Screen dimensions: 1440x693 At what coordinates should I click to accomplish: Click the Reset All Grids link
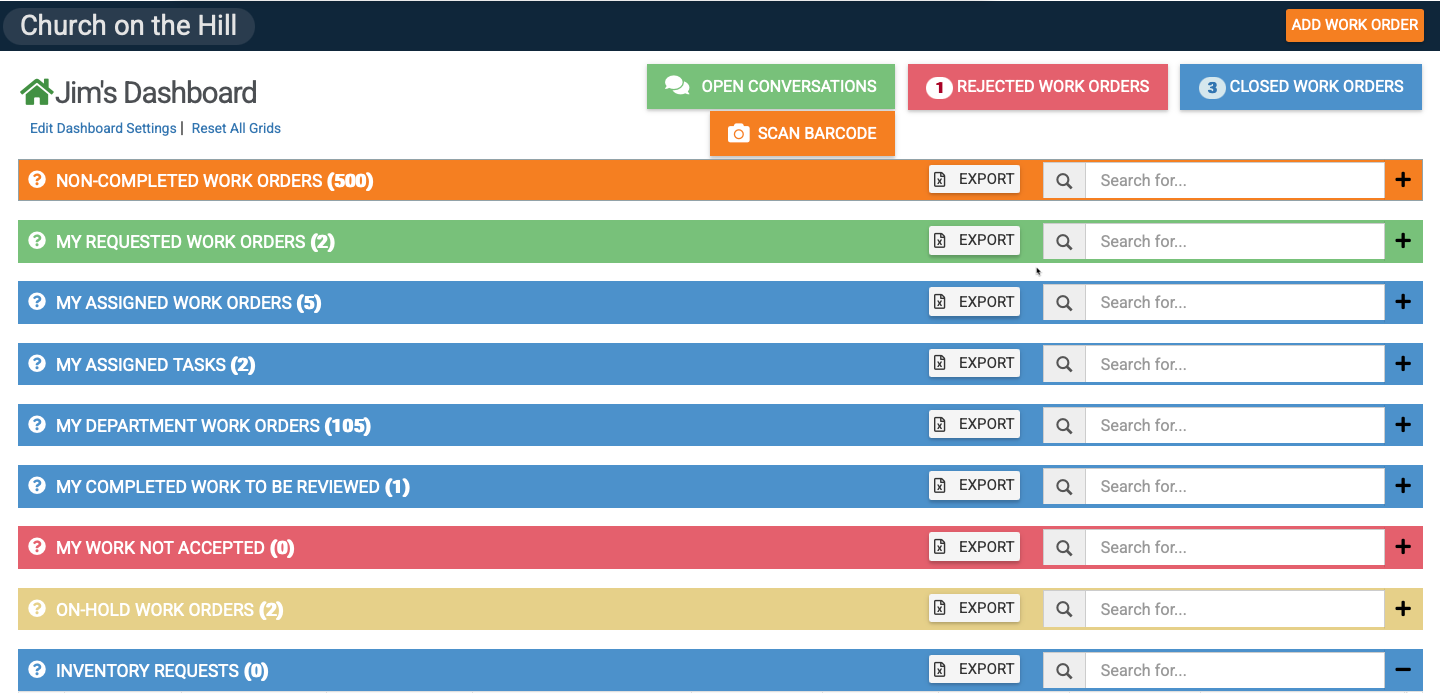(236, 128)
